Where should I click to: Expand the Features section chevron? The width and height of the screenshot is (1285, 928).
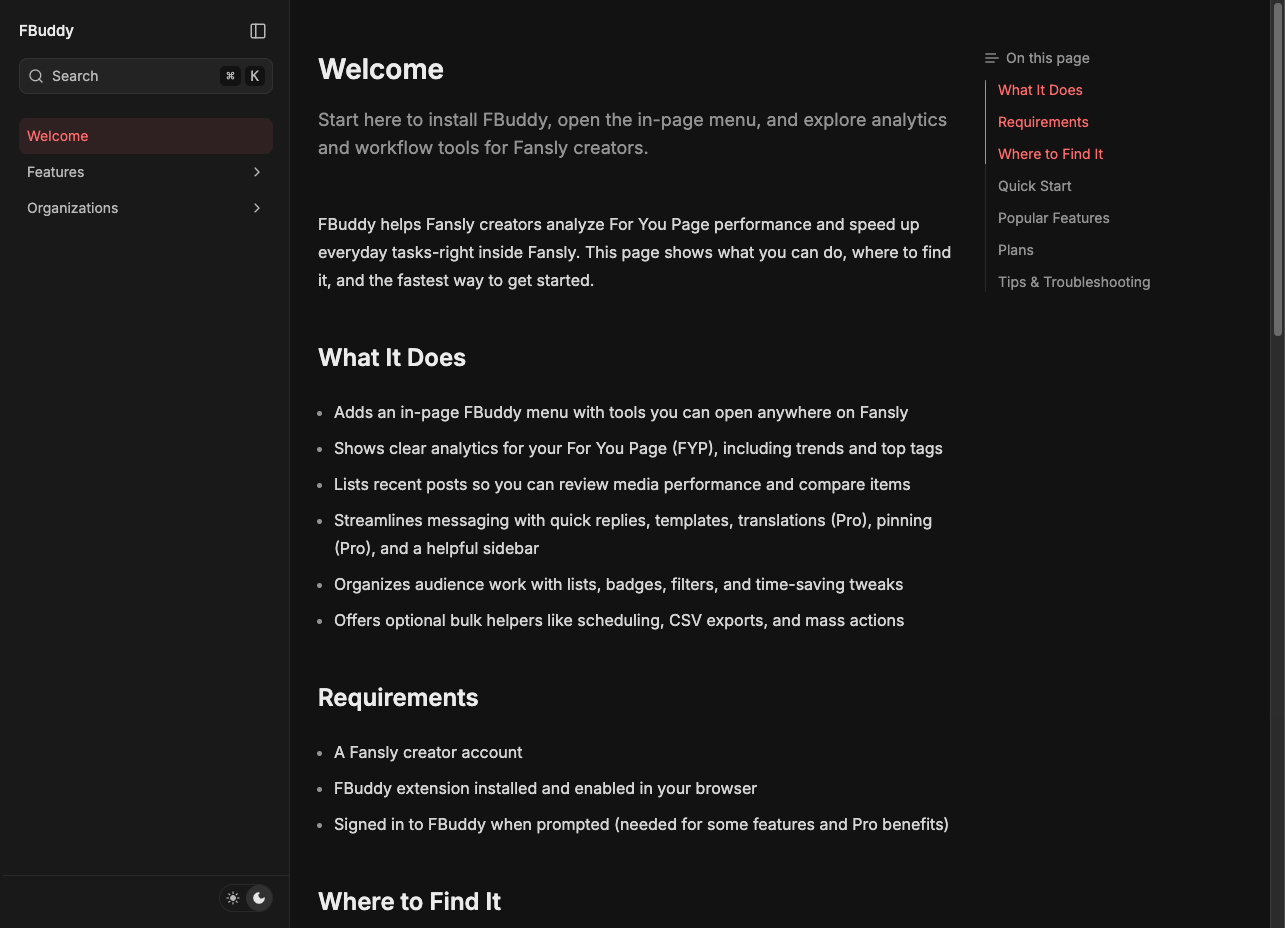(x=256, y=172)
